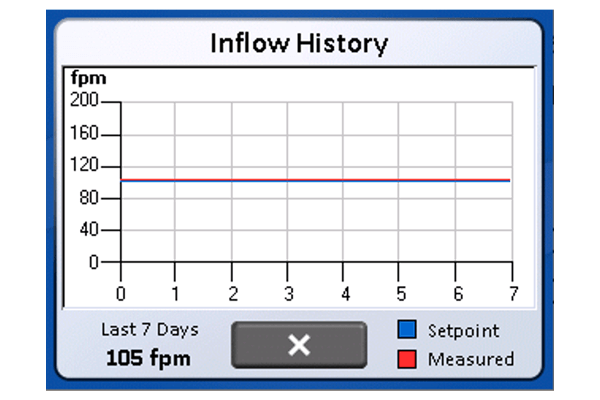Close the Inflow History dialog with X button
The width and height of the screenshot is (600, 400).
coord(298,345)
